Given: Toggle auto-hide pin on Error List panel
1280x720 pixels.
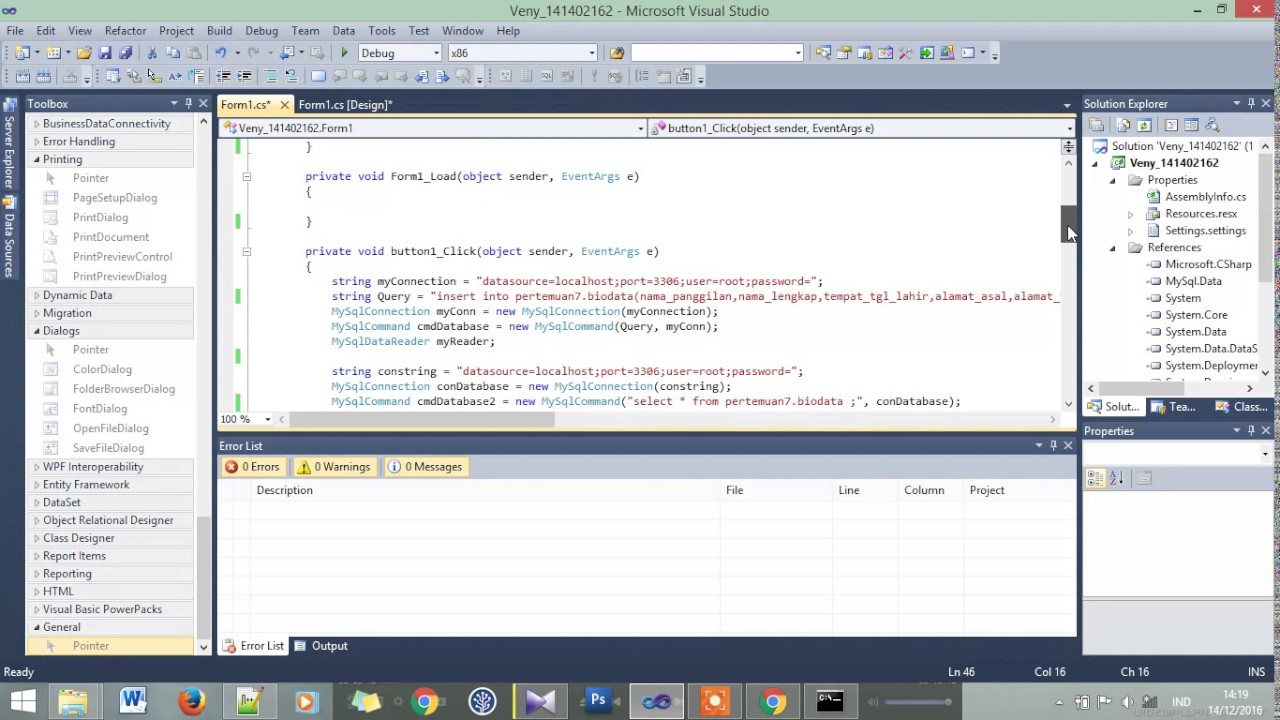Looking at the screenshot, I should 1053,446.
